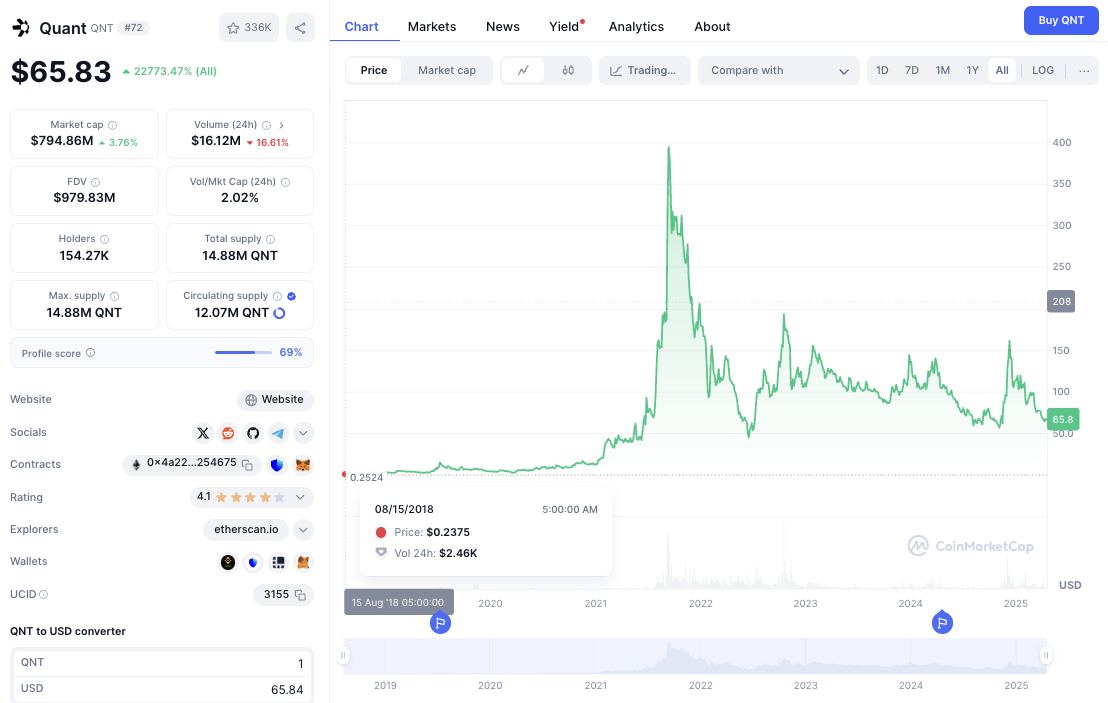This screenshot has width=1108, height=703.
Task: Click the MetaMask fox icon in Contracts row
Action: (303, 465)
